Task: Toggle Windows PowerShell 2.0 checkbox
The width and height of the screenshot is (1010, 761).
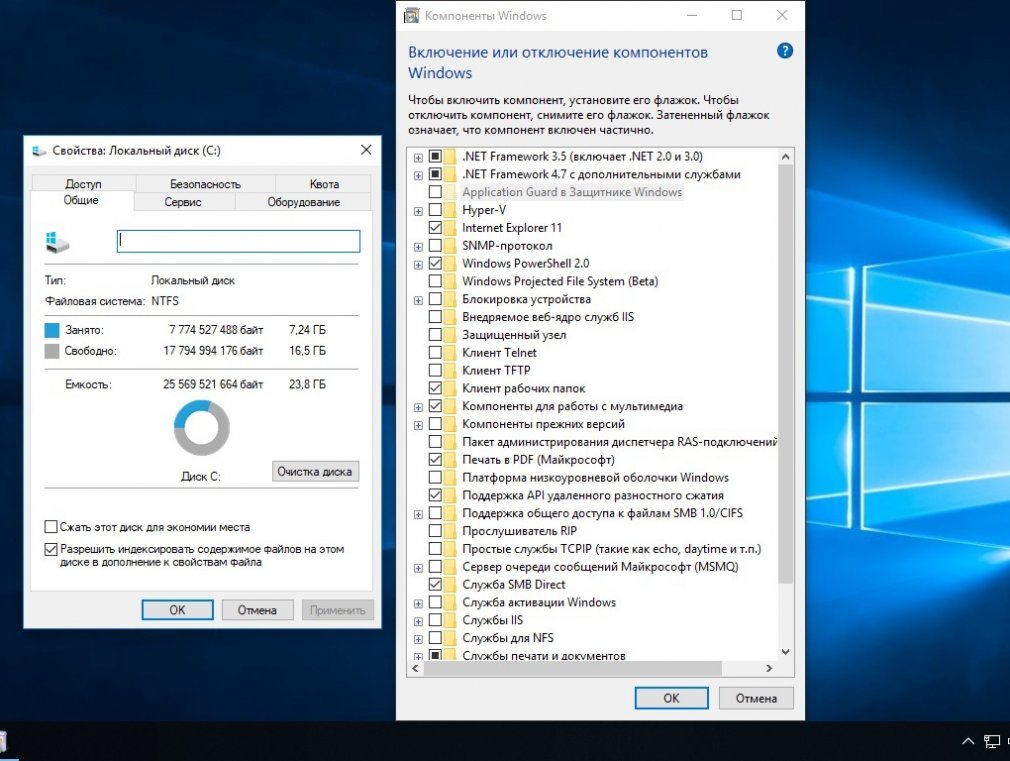Action: (x=435, y=264)
